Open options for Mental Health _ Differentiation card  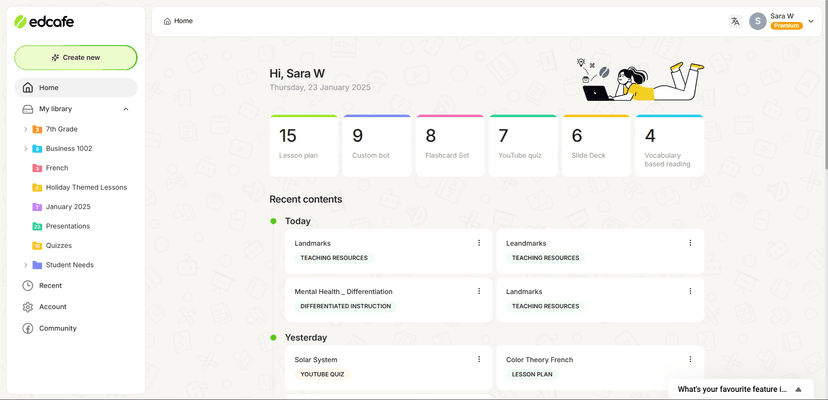(x=479, y=291)
